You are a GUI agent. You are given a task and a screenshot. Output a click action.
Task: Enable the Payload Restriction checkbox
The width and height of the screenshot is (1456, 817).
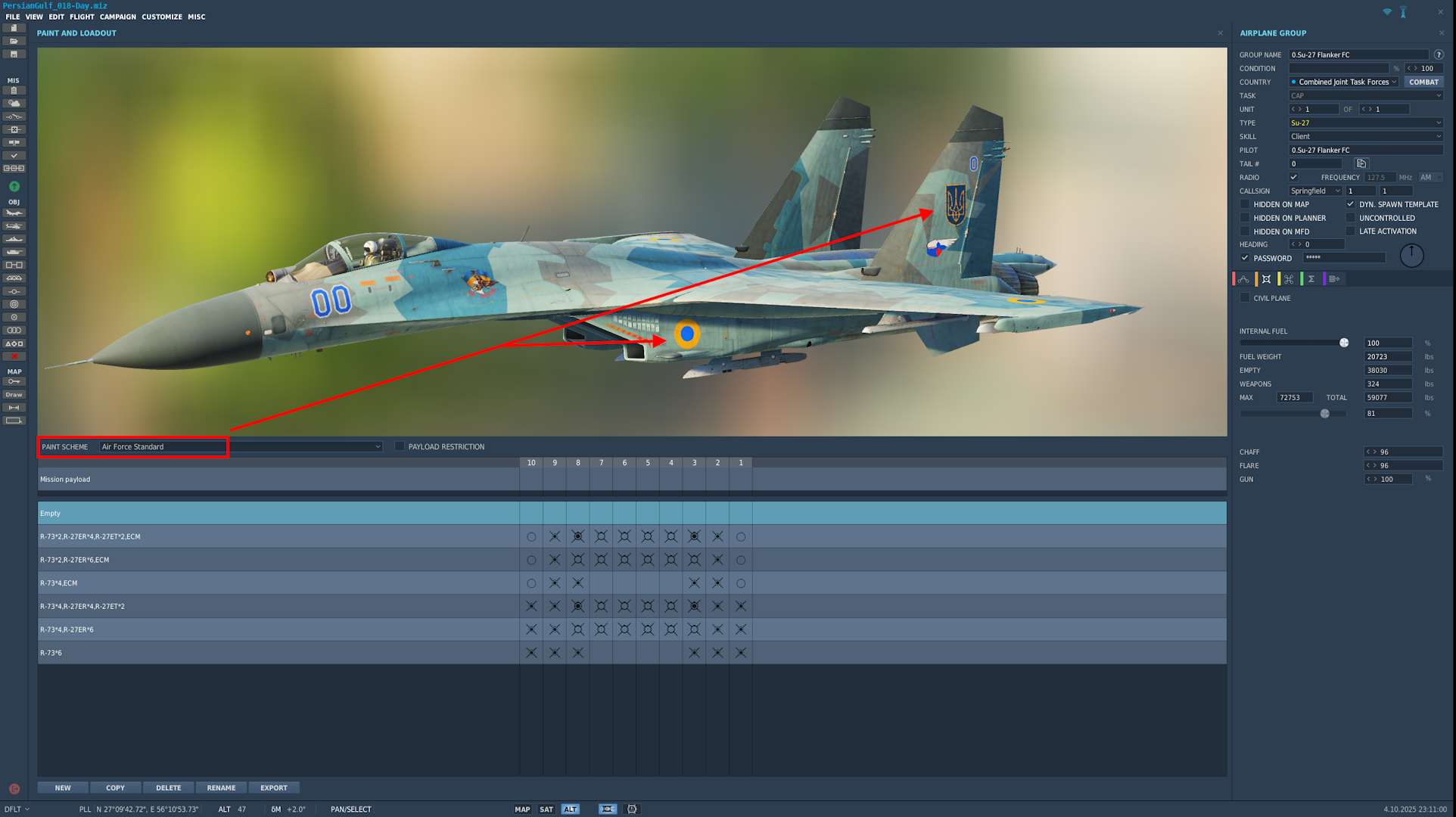[400, 446]
